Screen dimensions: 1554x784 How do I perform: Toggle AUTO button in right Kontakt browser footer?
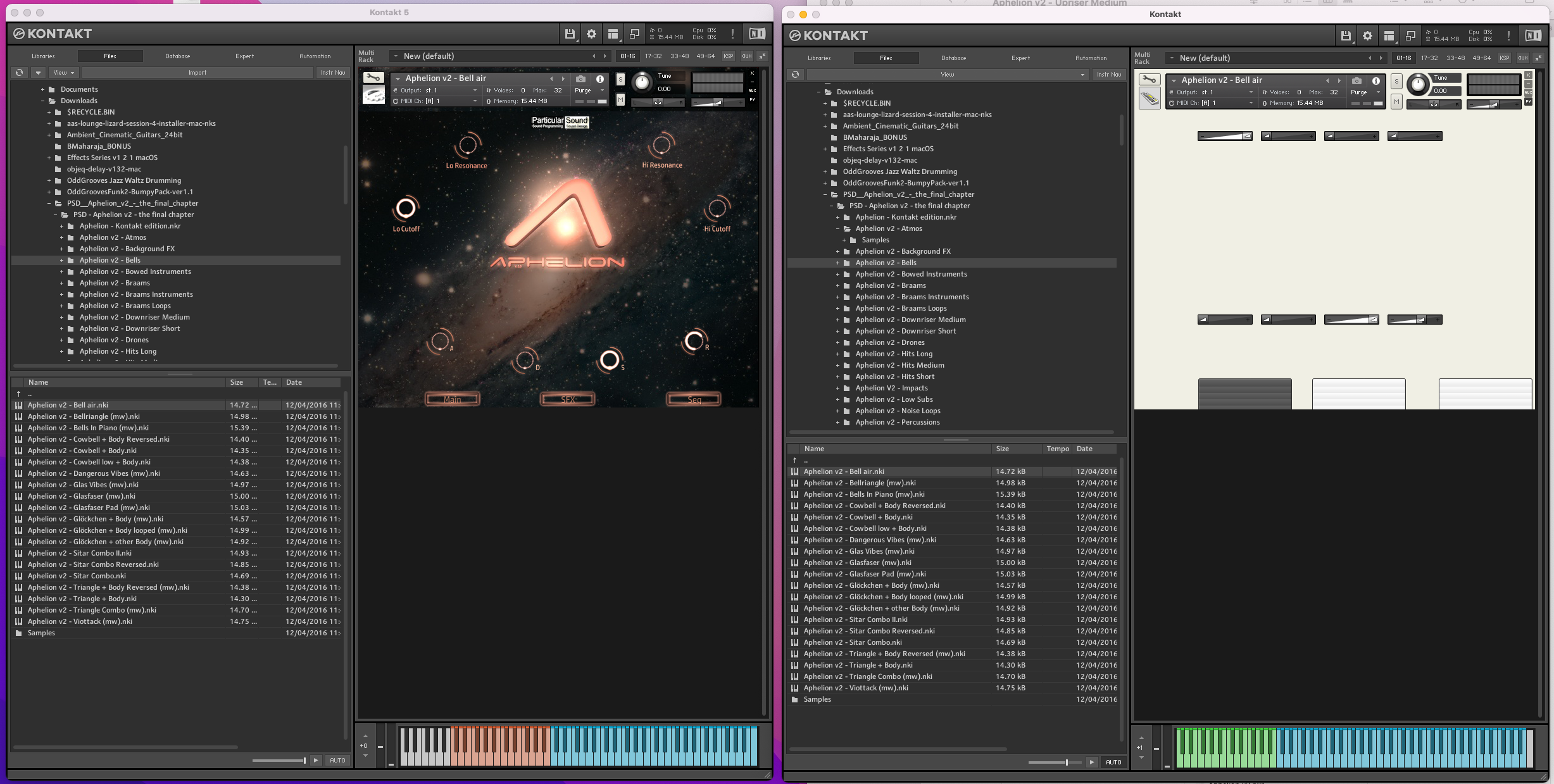tap(1113, 762)
